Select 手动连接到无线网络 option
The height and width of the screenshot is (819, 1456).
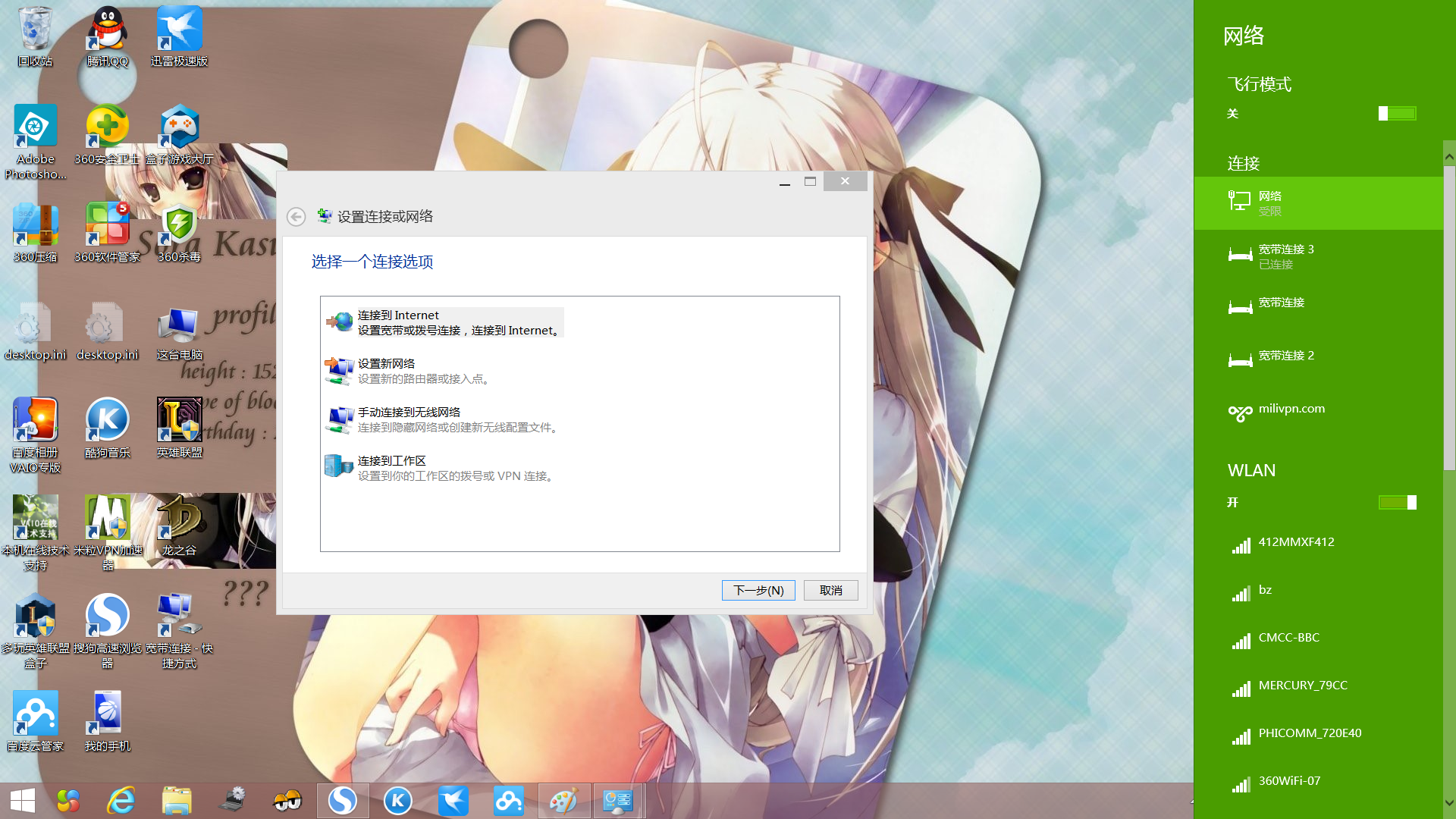[444, 419]
